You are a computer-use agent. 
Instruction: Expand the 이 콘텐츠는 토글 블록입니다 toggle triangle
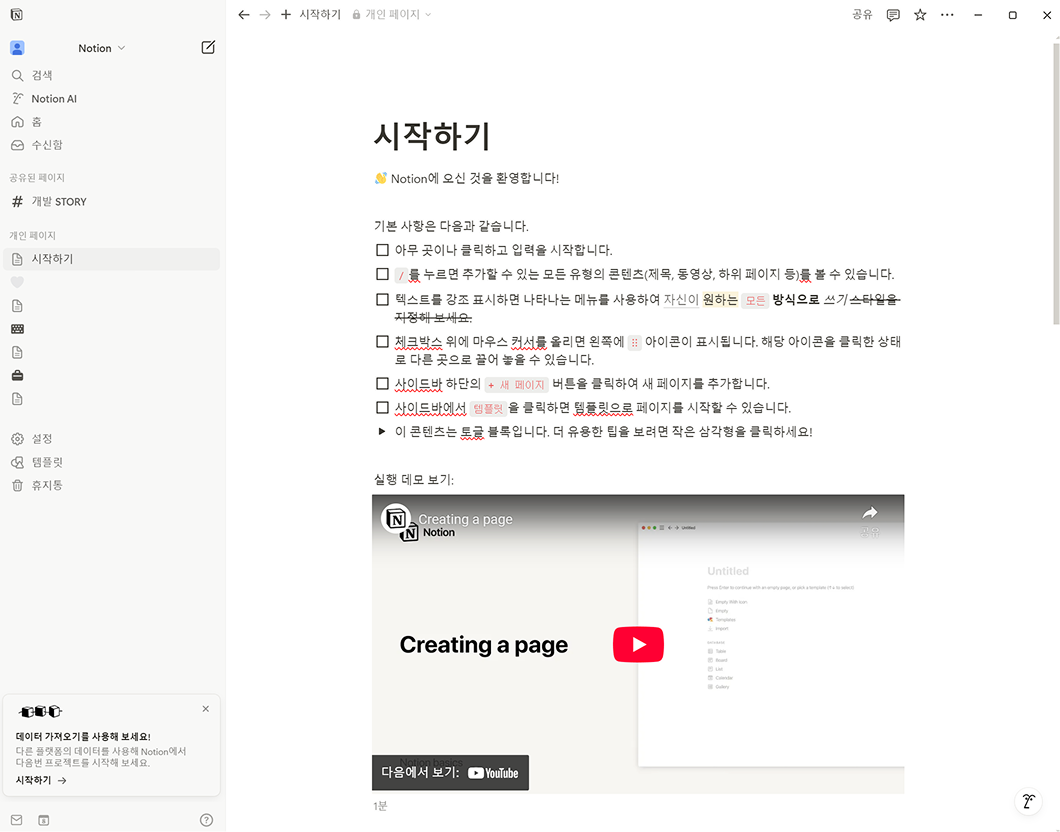pyautogui.click(x=382, y=431)
